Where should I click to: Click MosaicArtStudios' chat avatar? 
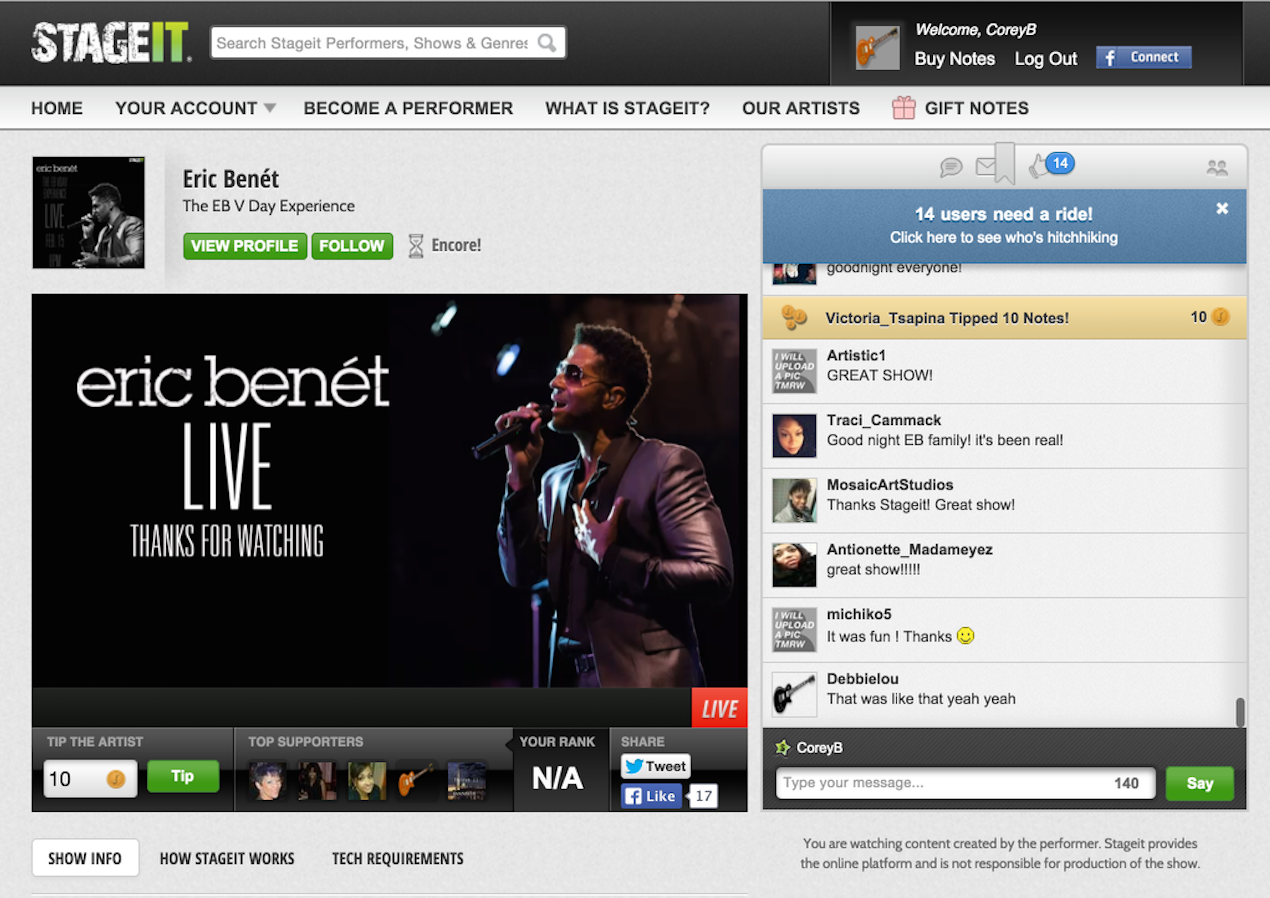(794, 501)
